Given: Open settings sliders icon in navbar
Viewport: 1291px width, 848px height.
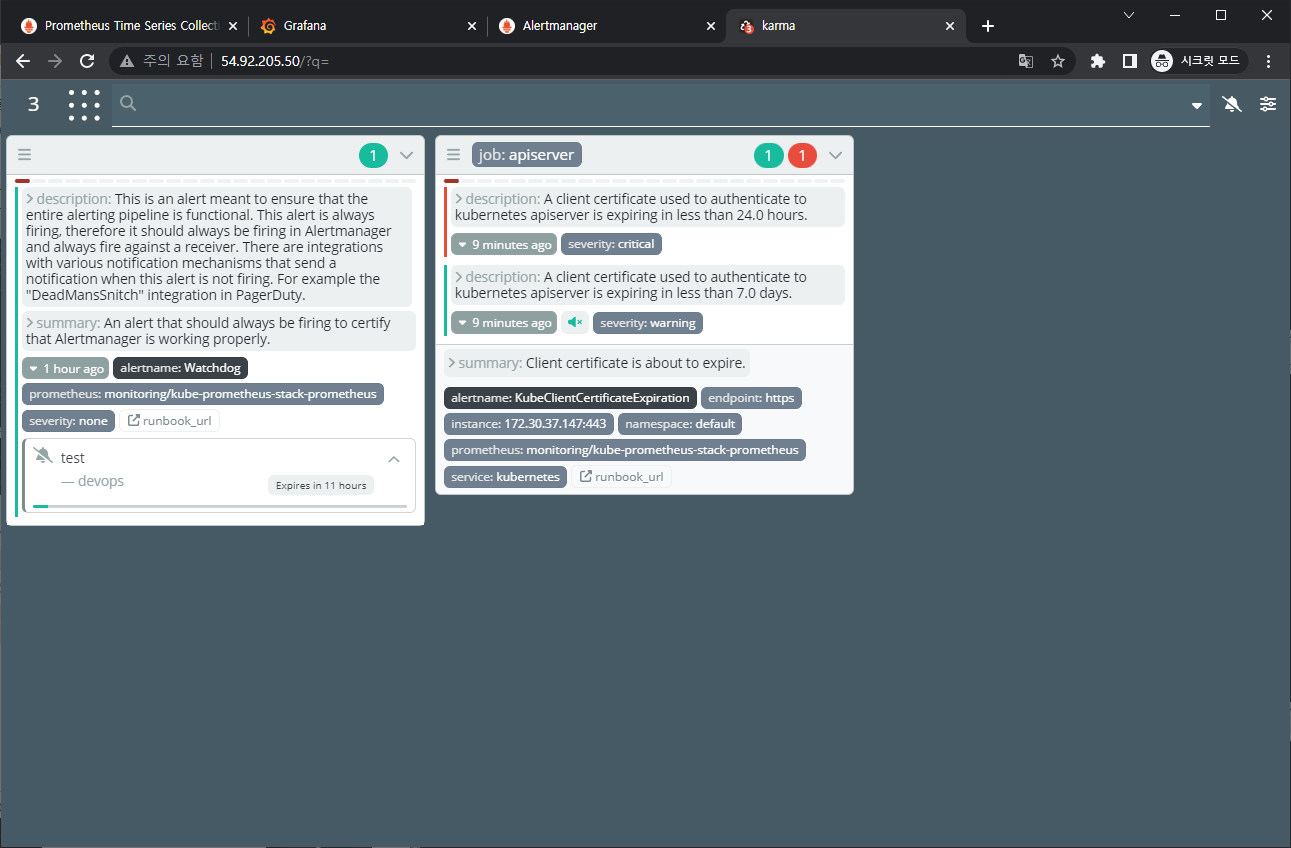Looking at the screenshot, I should [x=1268, y=104].
